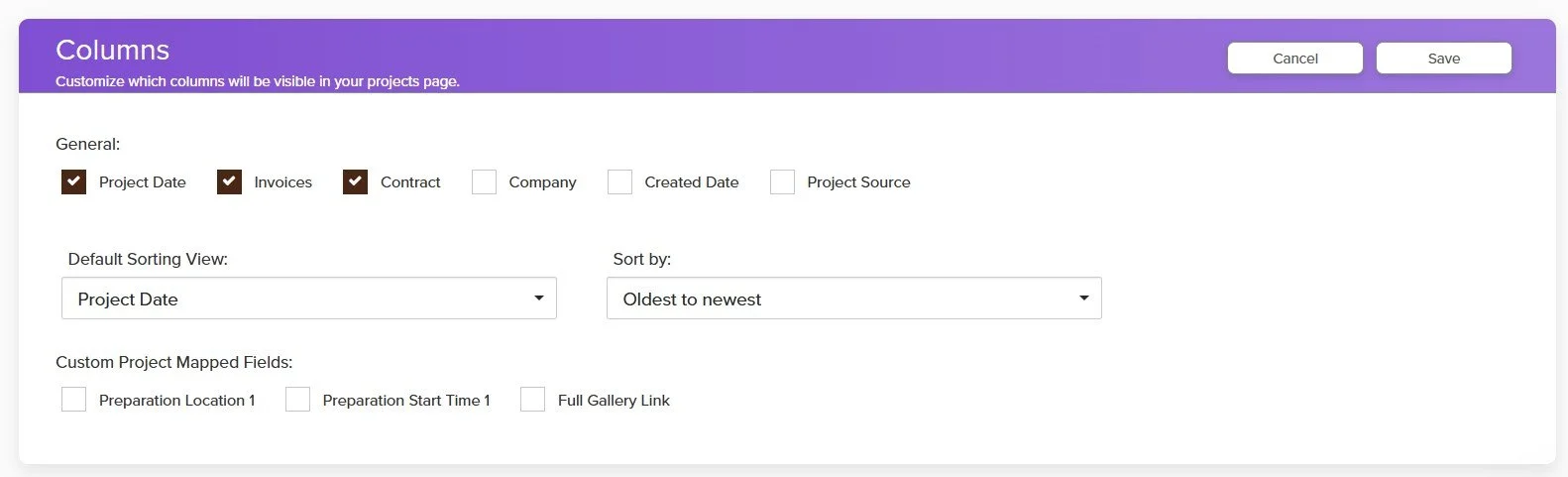Screen dimensions: 1568x477
Task: Uncheck the Project Date checkbox
Action: tap(73, 181)
